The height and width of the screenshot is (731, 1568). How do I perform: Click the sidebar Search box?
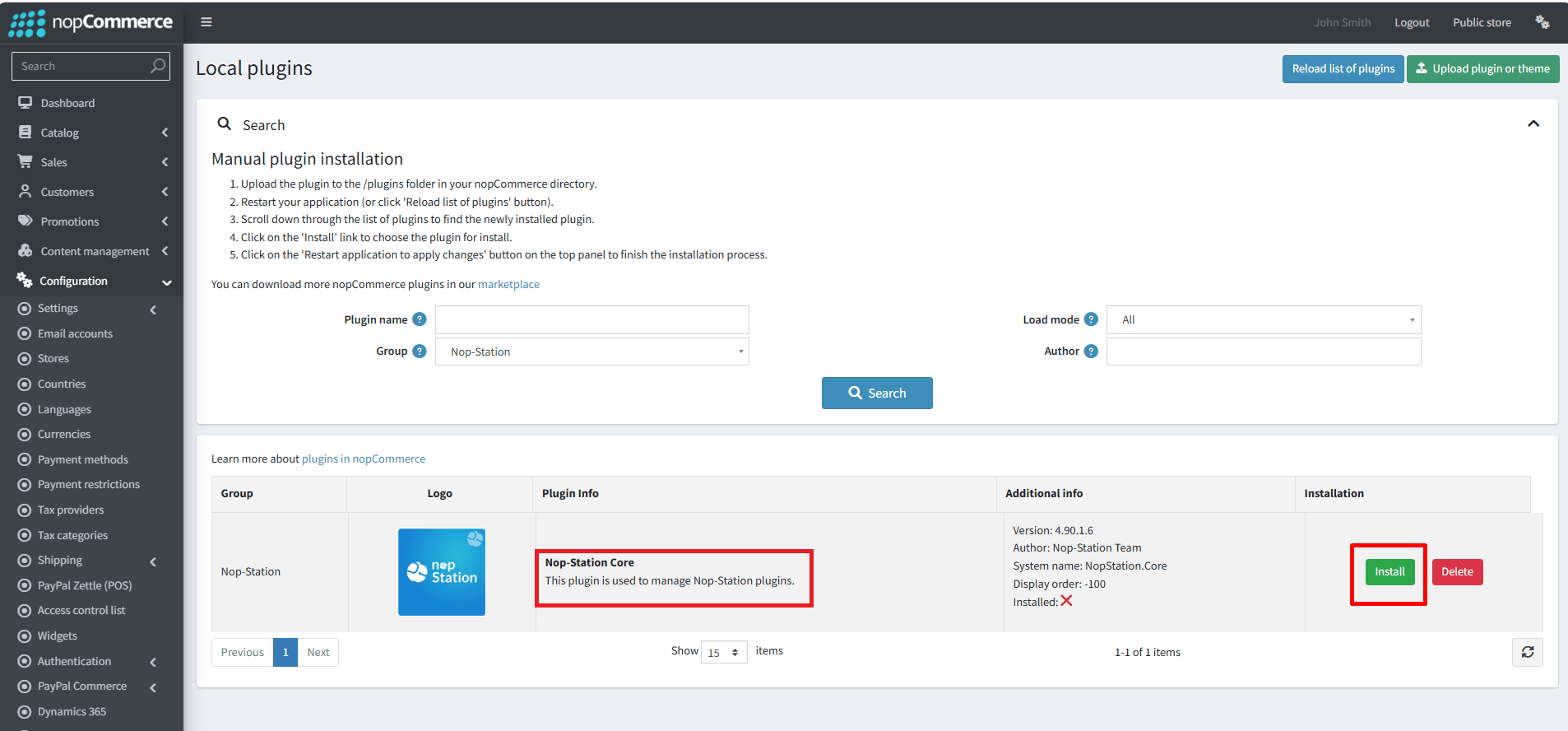(90, 66)
